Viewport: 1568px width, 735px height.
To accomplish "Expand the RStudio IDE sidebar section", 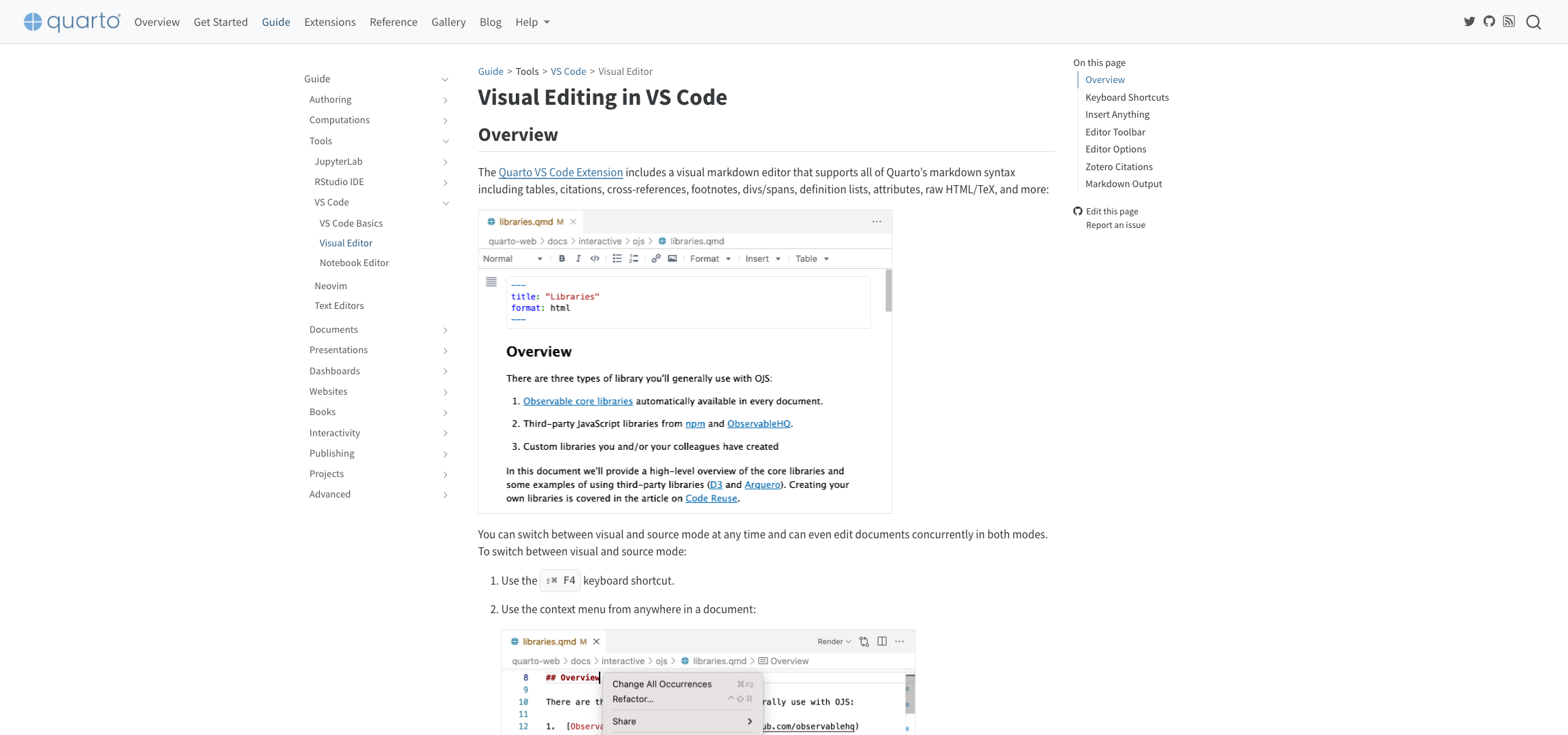I will point(445,182).
